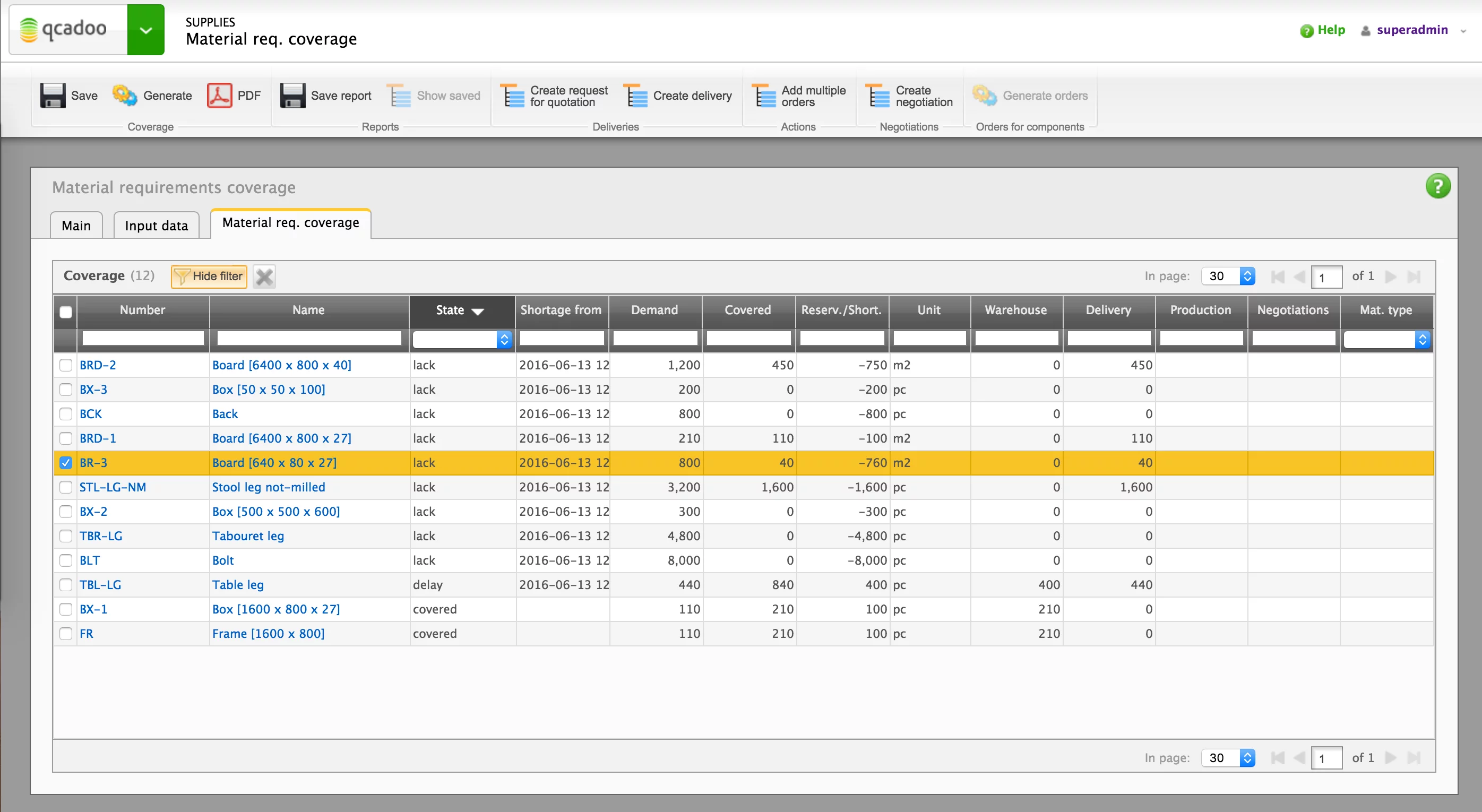The height and width of the screenshot is (812, 1482).
Task: Expand the superadmin user menu arrow
Action: click(1463, 31)
